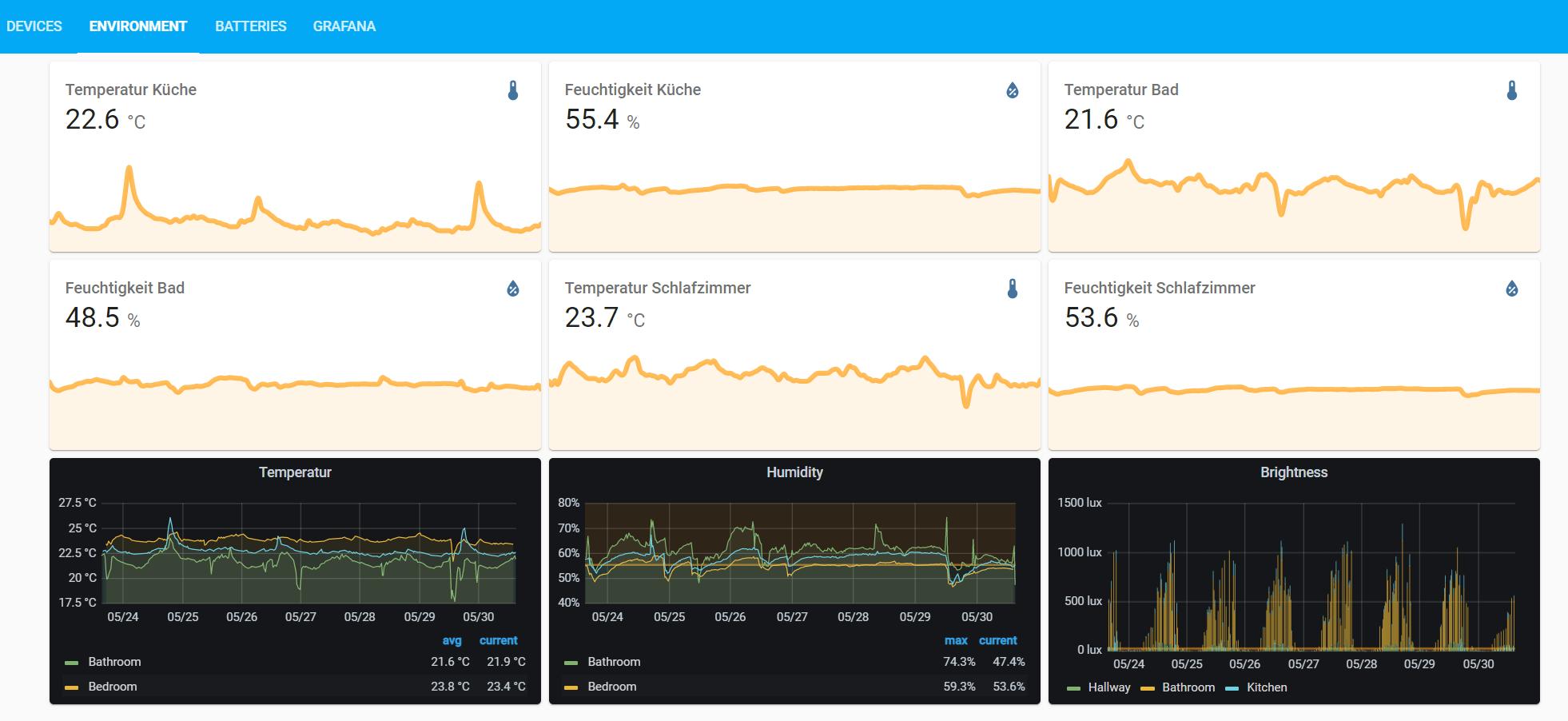Click the max column header in Humidity legend
Image resolution: width=1568 pixels, height=721 pixels.
click(x=957, y=640)
